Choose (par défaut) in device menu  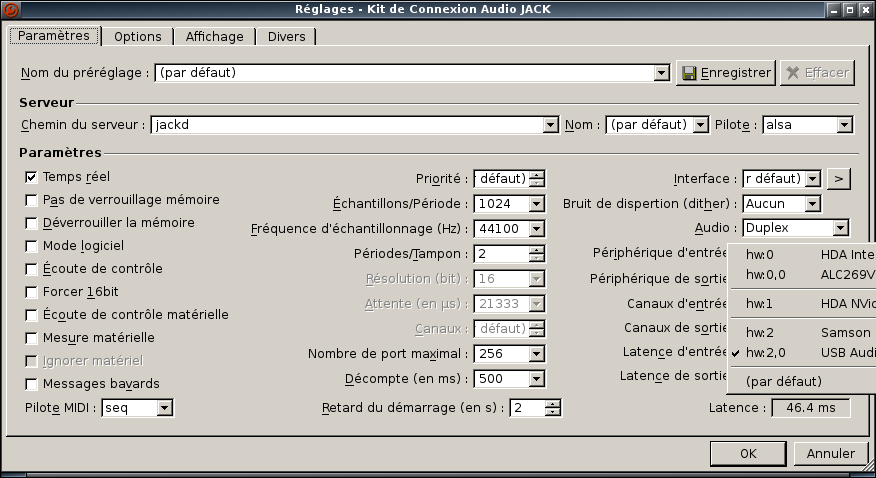(803, 382)
